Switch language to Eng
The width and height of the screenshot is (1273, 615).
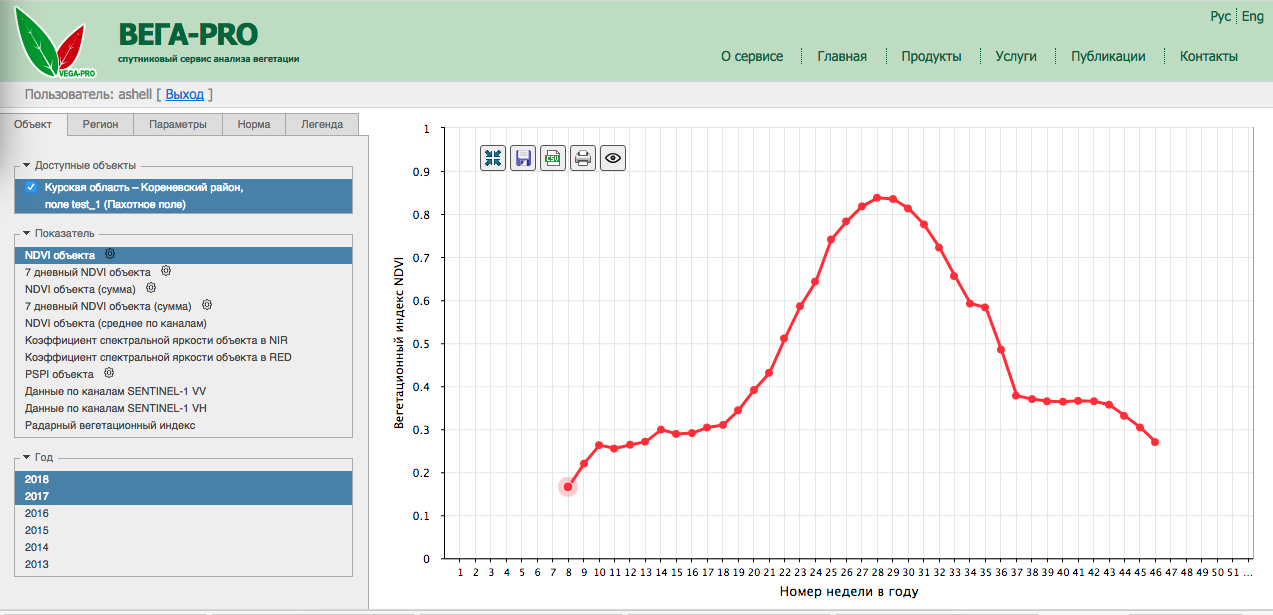pyautogui.click(x=1252, y=16)
